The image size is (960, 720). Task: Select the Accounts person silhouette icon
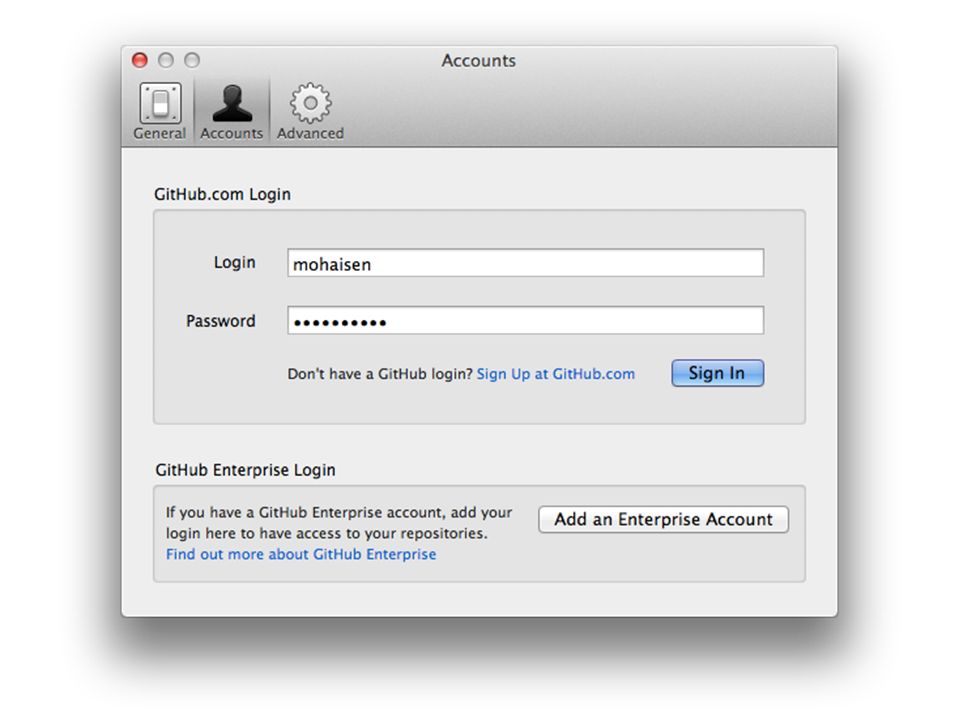point(232,103)
